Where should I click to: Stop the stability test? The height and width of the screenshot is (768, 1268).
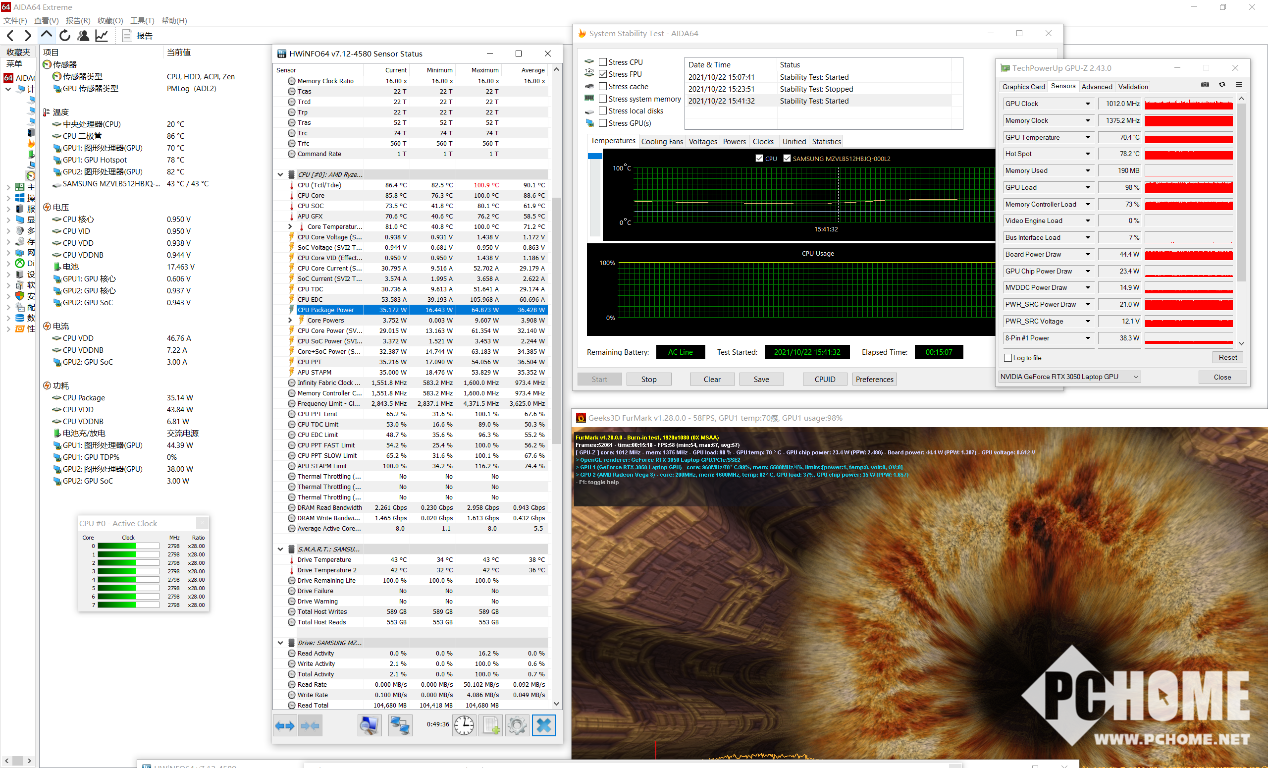[x=649, y=379]
